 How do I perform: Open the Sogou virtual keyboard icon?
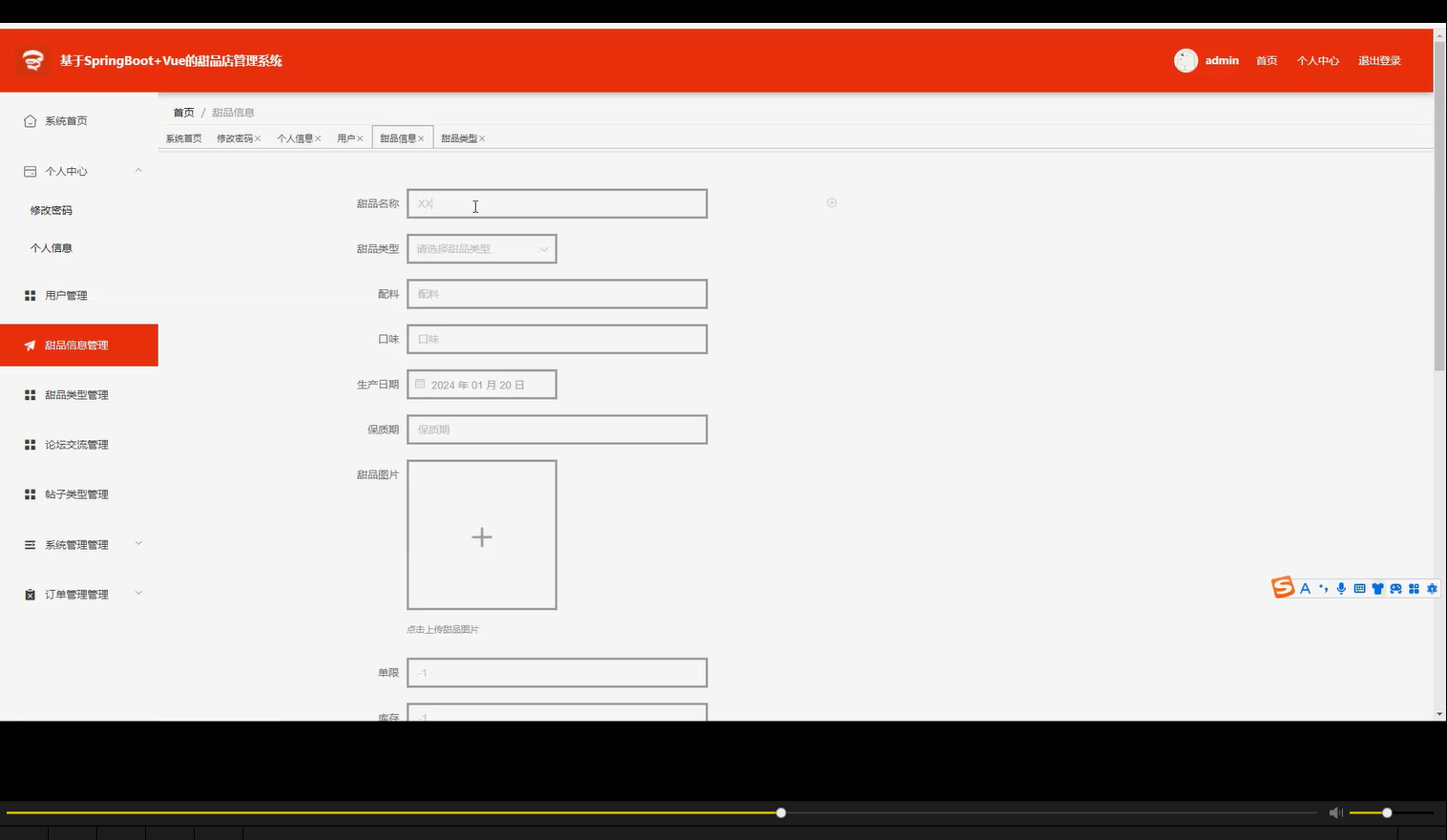click(x=1360, y=588)
